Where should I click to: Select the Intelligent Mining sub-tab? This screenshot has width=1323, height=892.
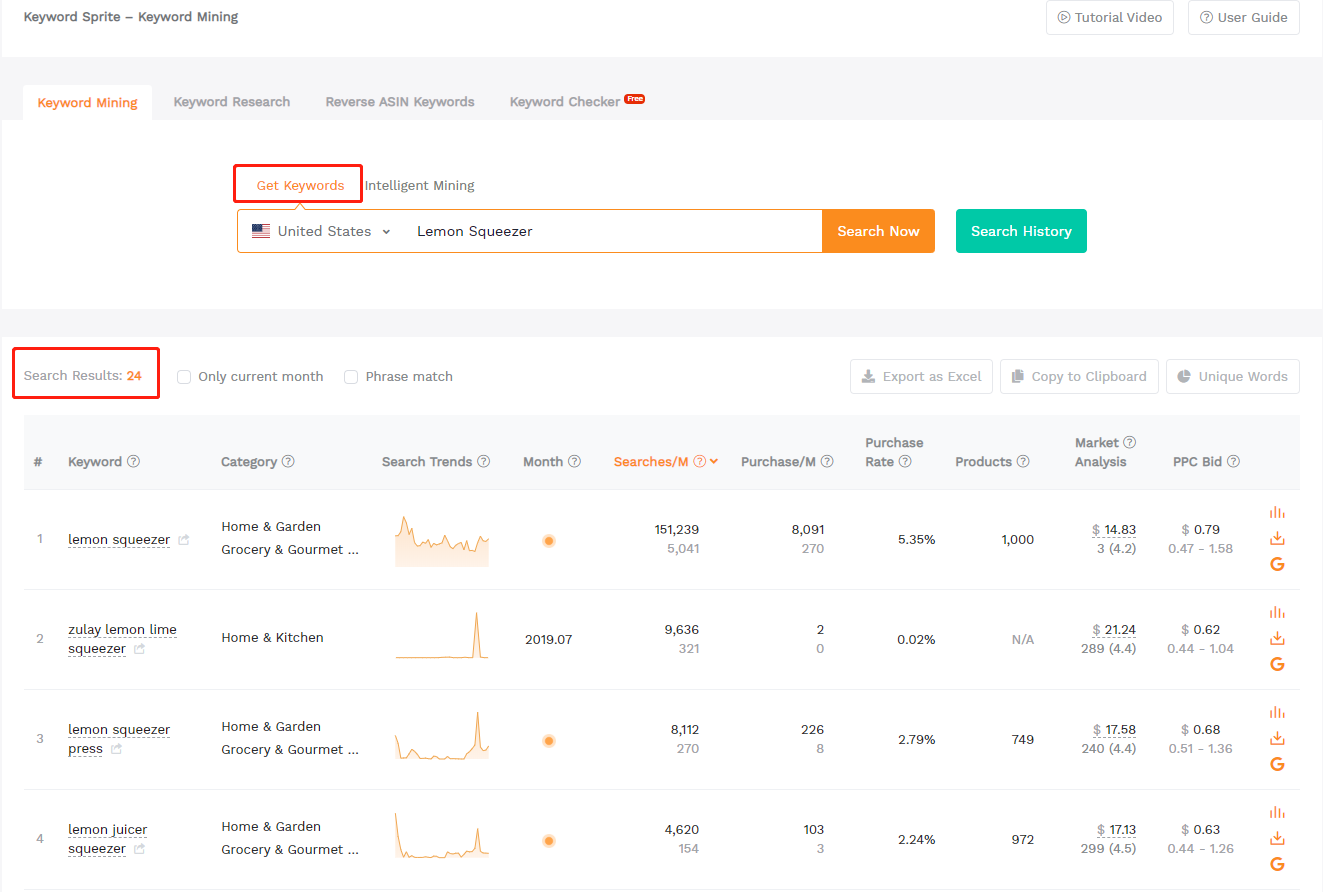(419, 186)
